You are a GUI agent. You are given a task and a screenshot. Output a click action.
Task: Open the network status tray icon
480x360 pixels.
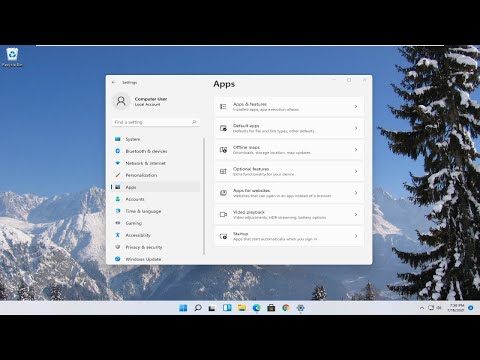tap(431, 307)
